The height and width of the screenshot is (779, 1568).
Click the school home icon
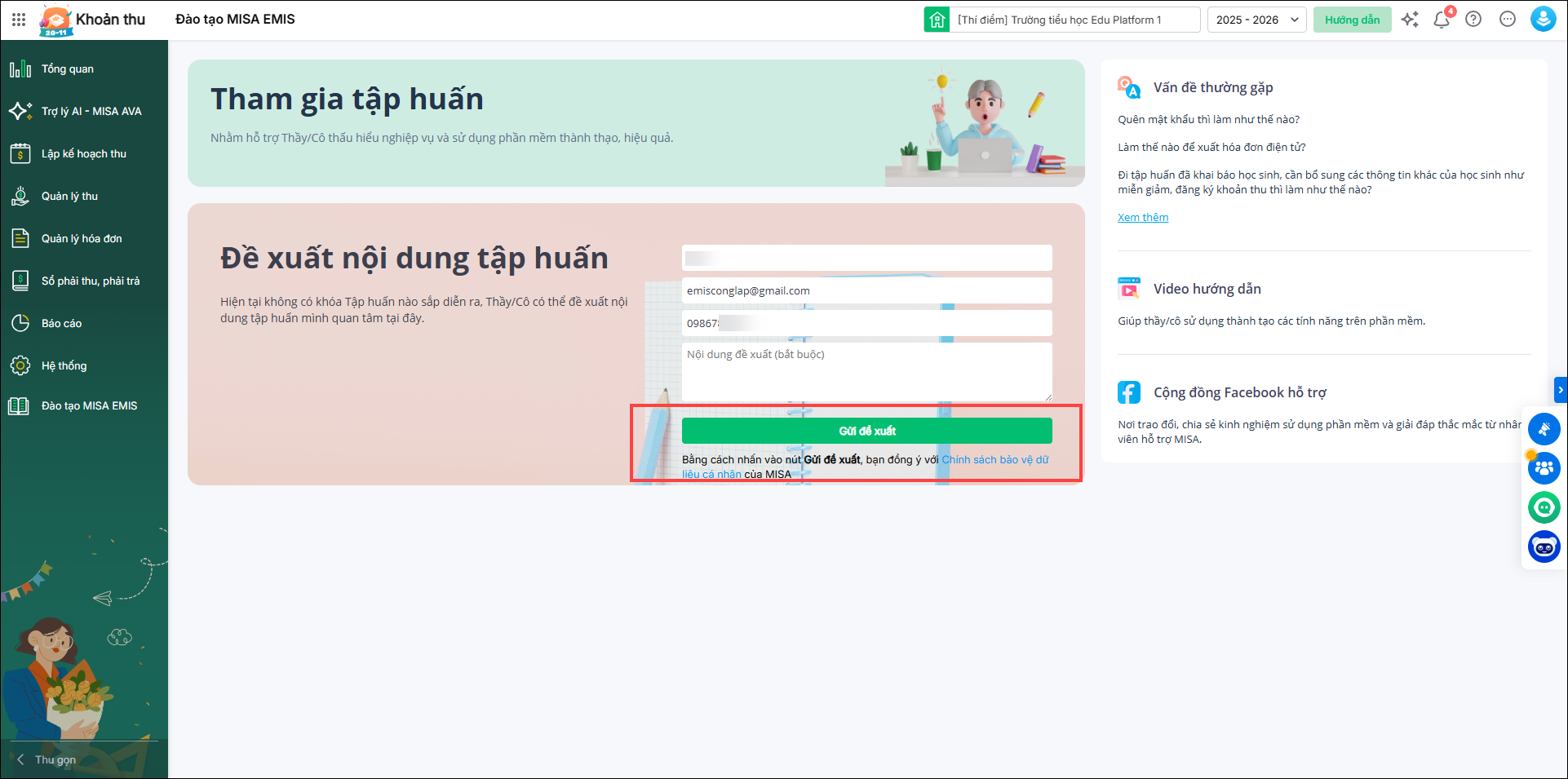tap(937, 20)
